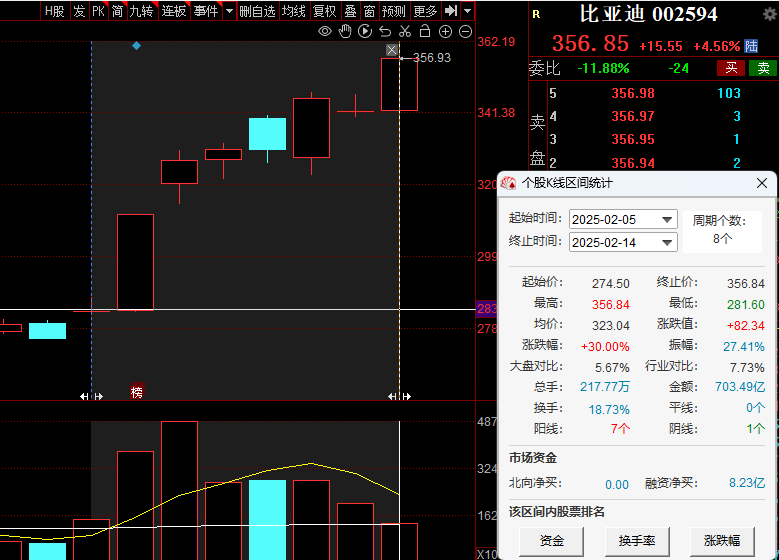Open dropdown arrow next to 事件
This screenshot has width=779, height=560.
point(229,10)
